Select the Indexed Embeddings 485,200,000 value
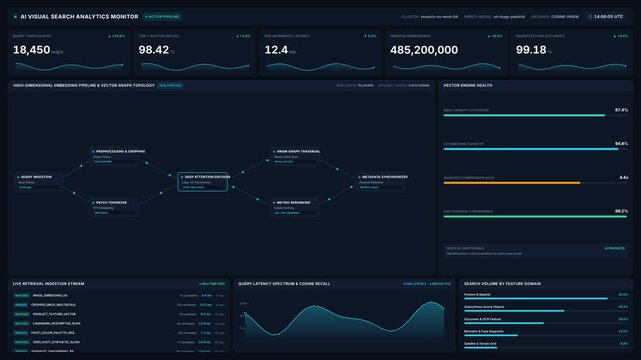641x360 pixels. click(x=424, y=50)
